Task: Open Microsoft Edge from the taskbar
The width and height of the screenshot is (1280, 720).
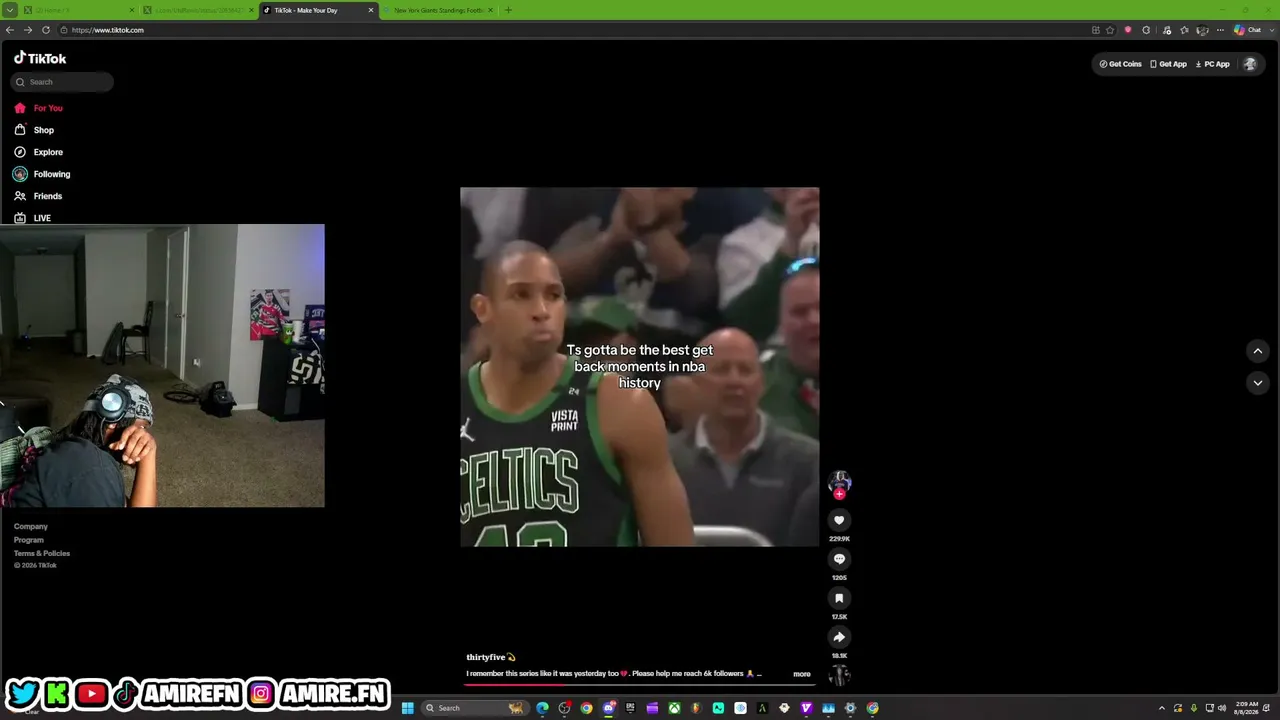Action: pyautogui.click(x=542, y=708)
